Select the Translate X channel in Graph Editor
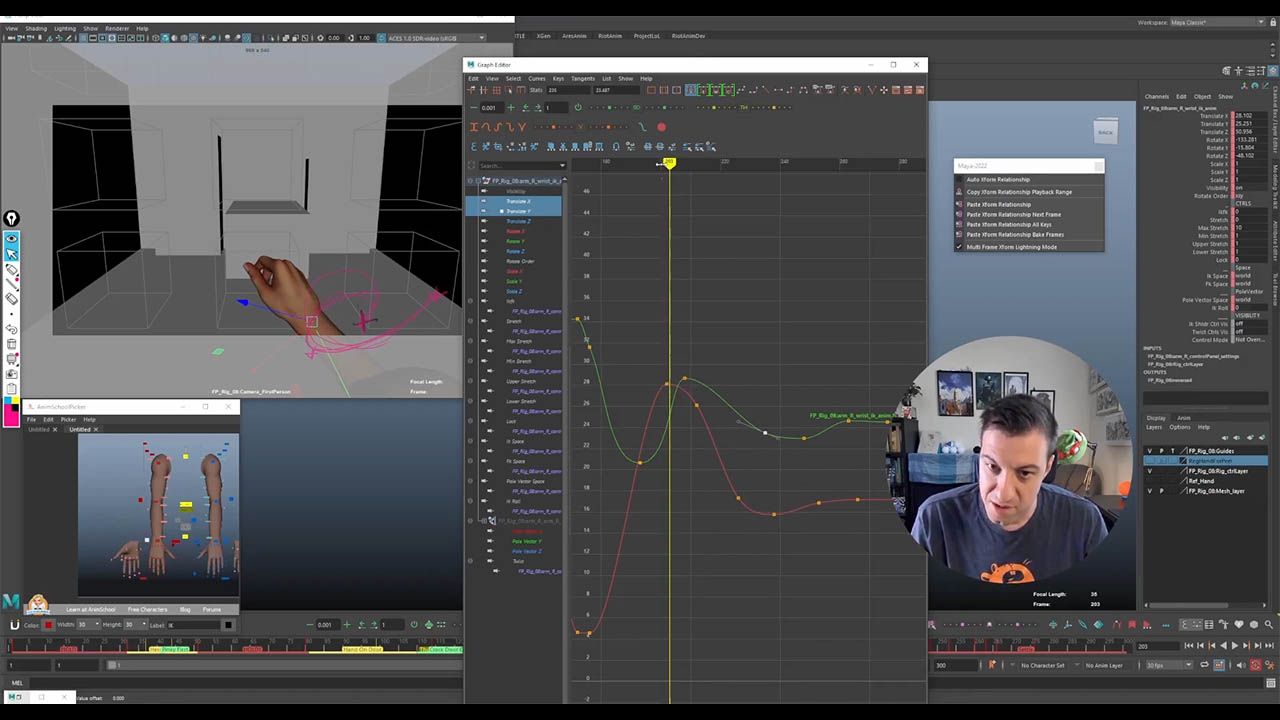Viewport: 1280px width, 720px height. click(518, 201)
